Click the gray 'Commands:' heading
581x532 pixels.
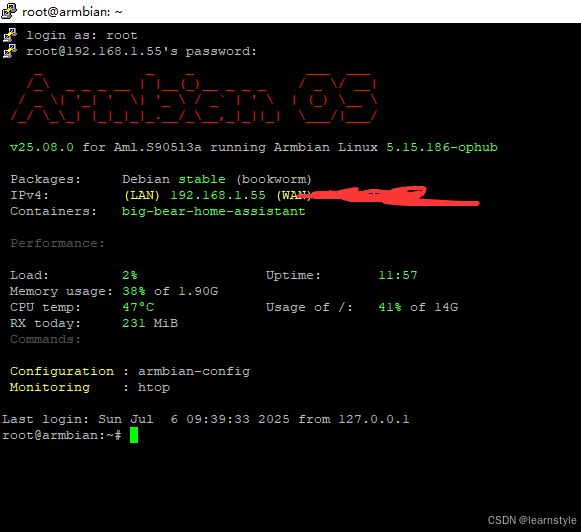click(x=45, y=339)
